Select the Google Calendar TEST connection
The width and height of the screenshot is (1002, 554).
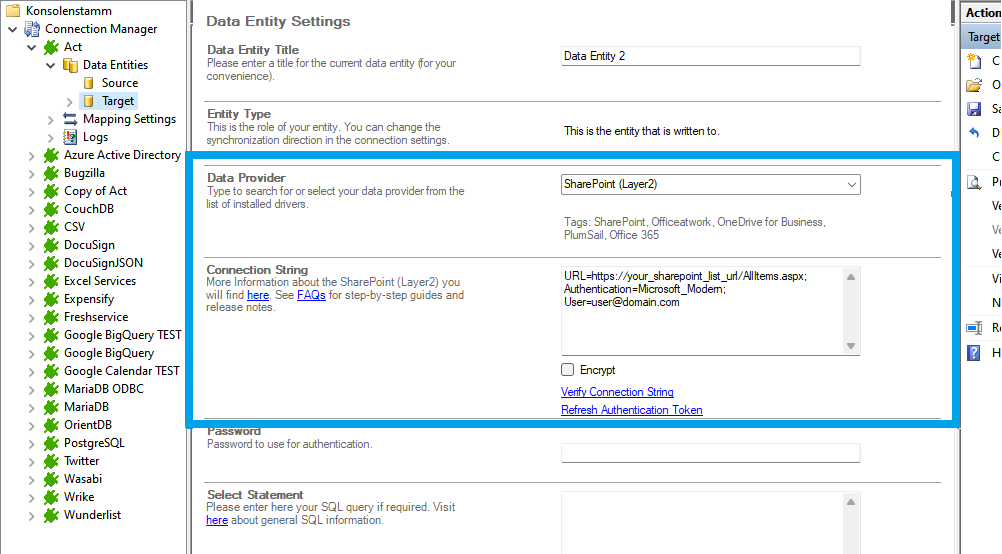click(x=121, y=371)
